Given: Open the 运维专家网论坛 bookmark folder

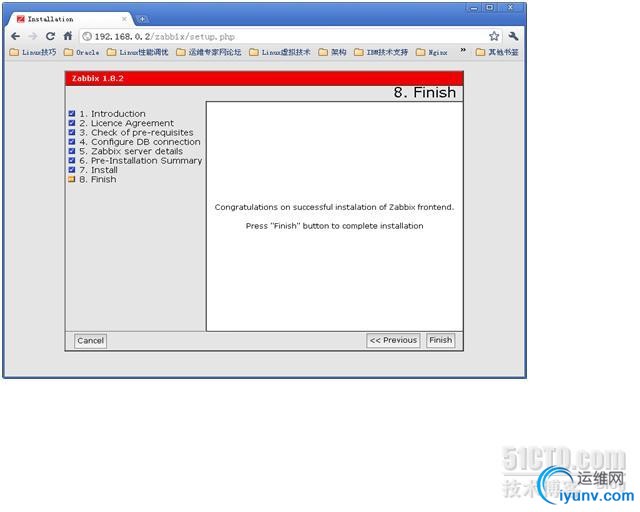Looking at the screenshot, I should pyautogui.click(x=209, y=52).
